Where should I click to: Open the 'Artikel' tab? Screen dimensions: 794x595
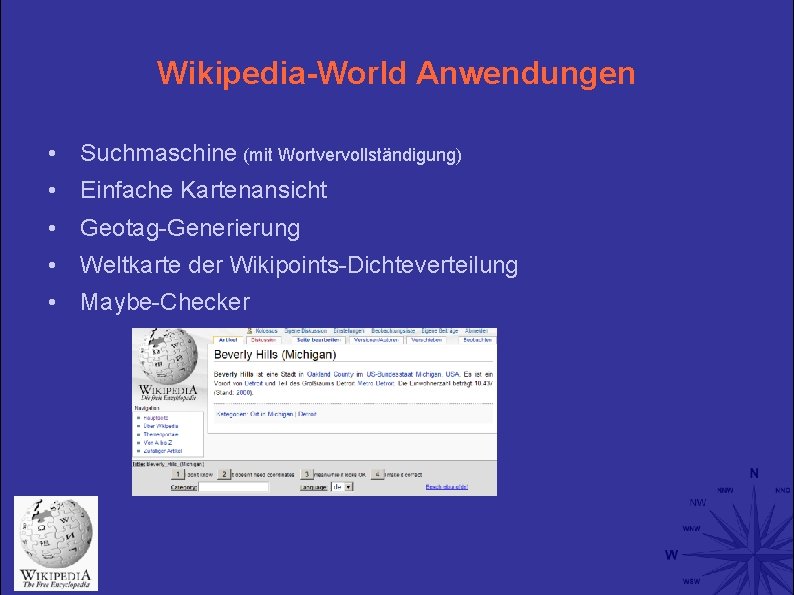228,340
